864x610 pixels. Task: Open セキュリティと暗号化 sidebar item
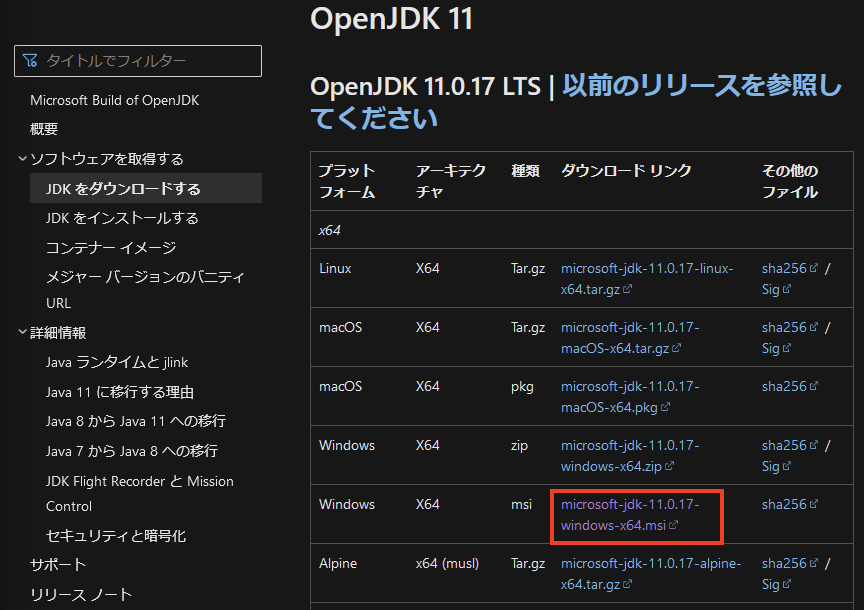[116, 536]
